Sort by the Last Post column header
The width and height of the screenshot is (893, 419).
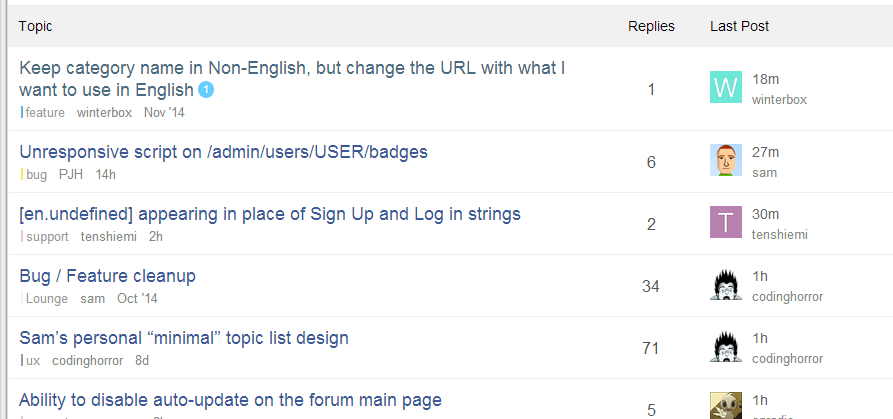click(x=739, y=26)
